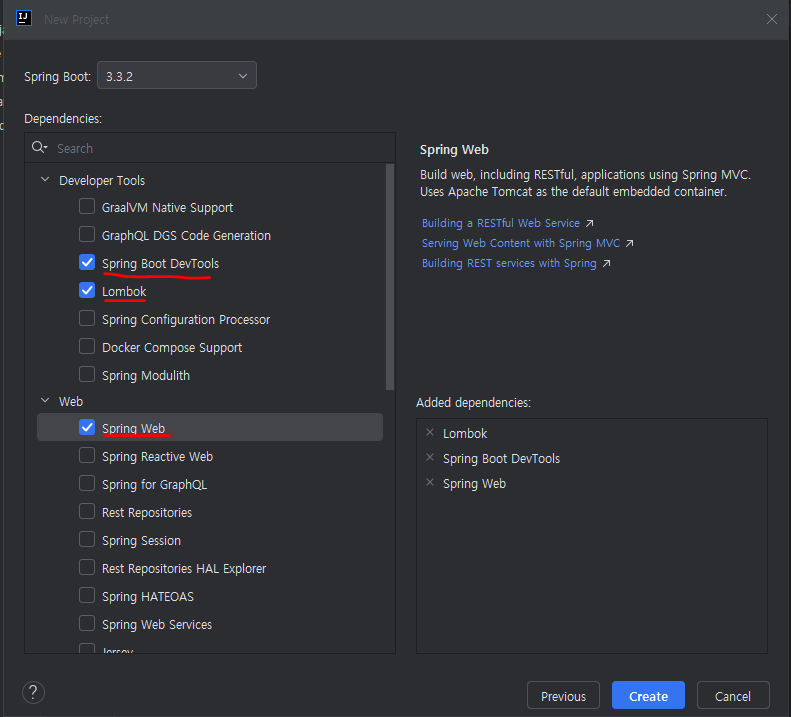Focus the dependencies Search field

[210, 148]
